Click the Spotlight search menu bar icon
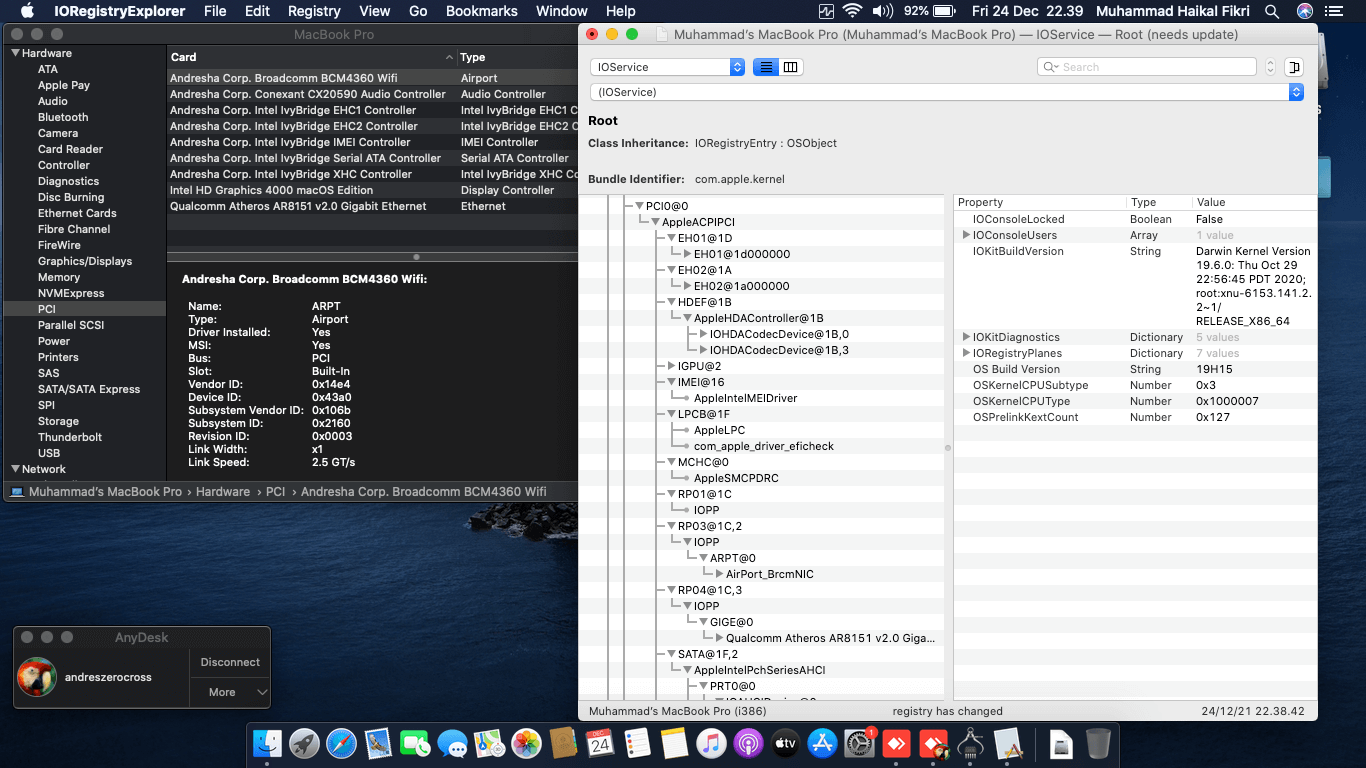This screenshot has width=1366, height=768. tap(1271, 11)
